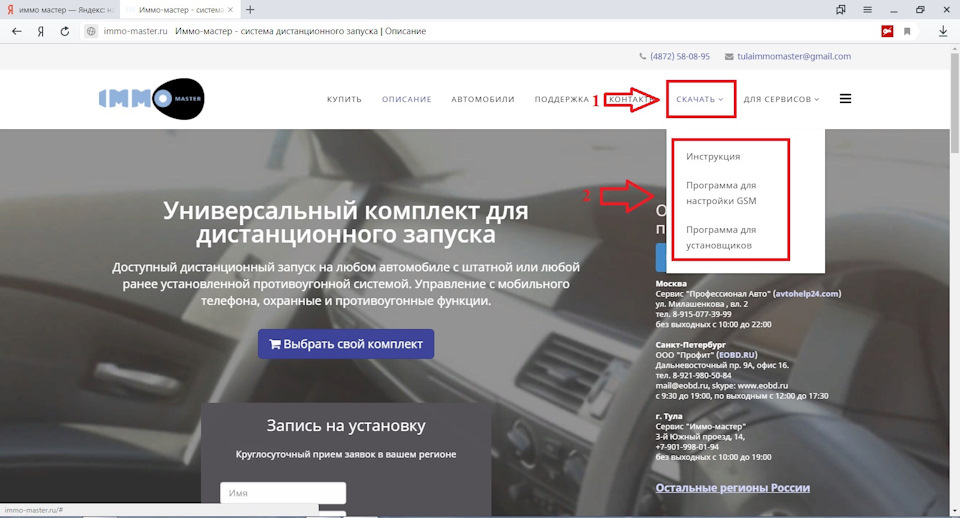Click the collections icon in title bar
The height and width of the screenshot is (518, 960).
click(841, 10)
